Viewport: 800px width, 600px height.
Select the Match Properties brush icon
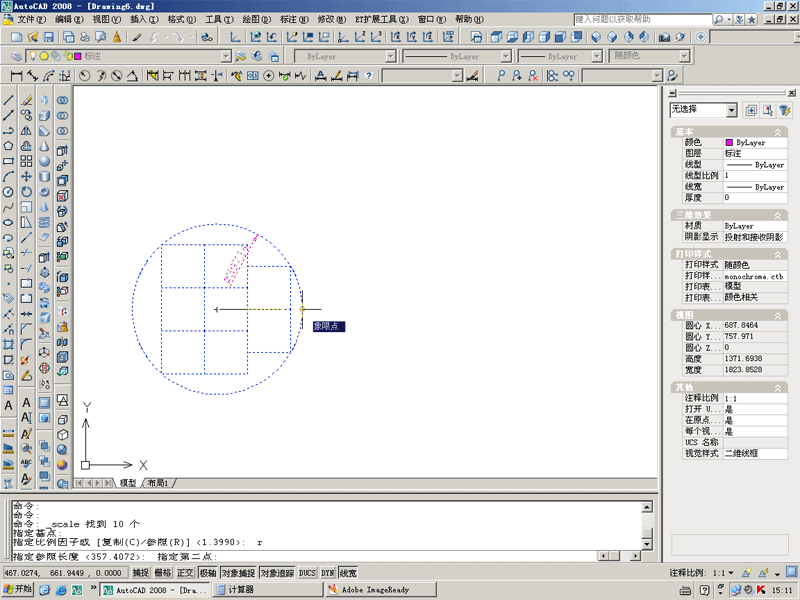pyautogui.click(x=137, y=37)
